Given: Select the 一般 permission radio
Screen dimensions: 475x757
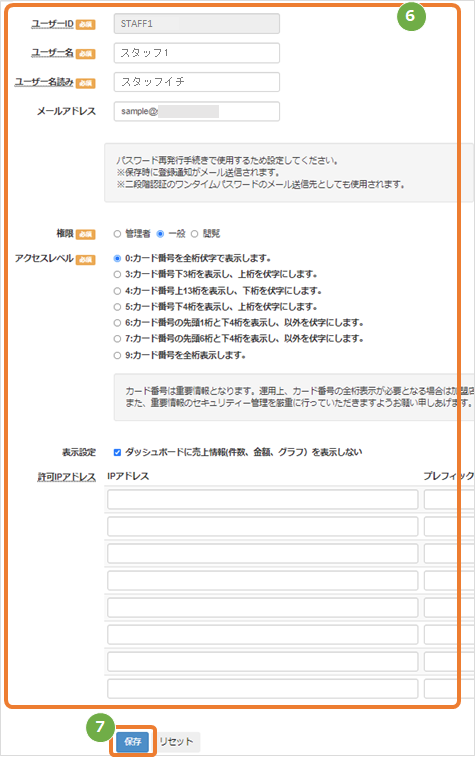Looking at the screenshot, I should 160,234.
